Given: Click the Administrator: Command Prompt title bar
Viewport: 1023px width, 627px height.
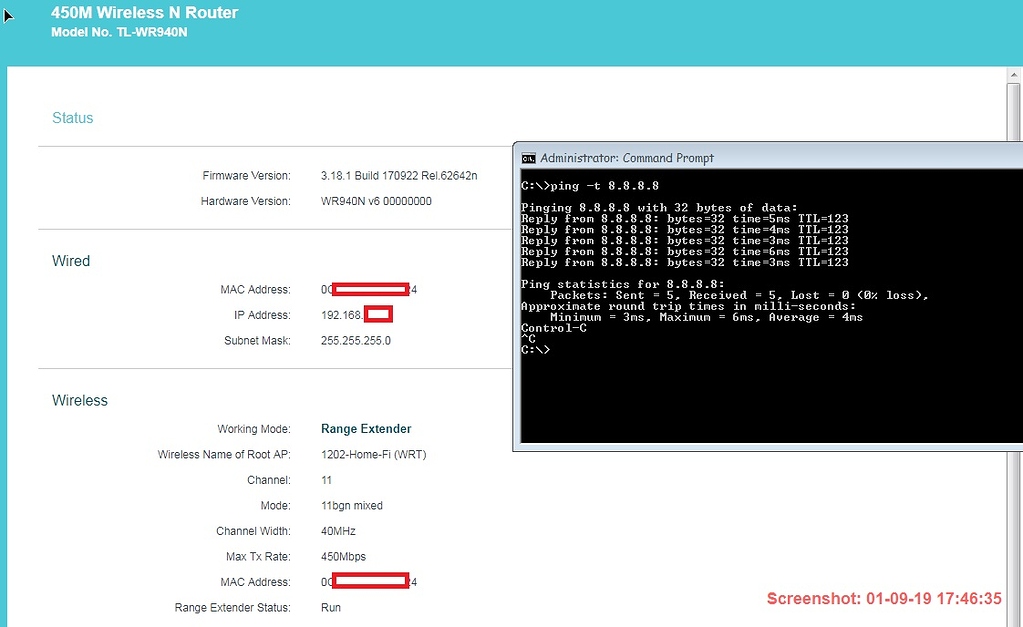Looking at the screenshot, I should click(x=700, y=158).
